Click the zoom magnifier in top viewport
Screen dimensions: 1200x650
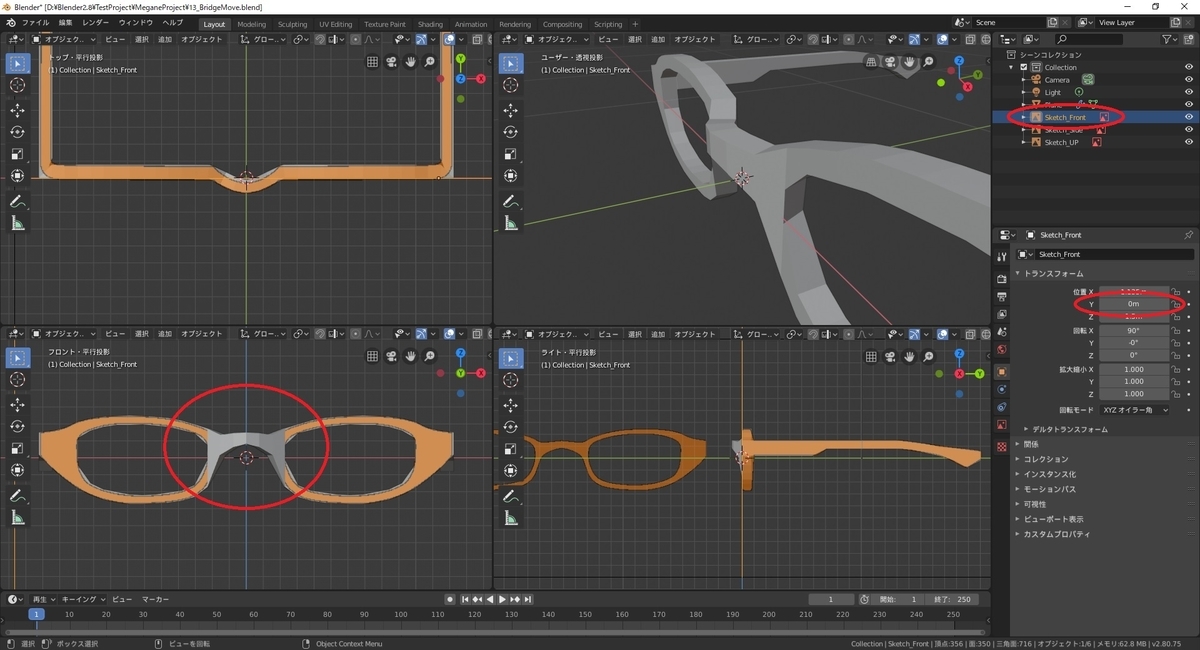(x=429, y=61)
